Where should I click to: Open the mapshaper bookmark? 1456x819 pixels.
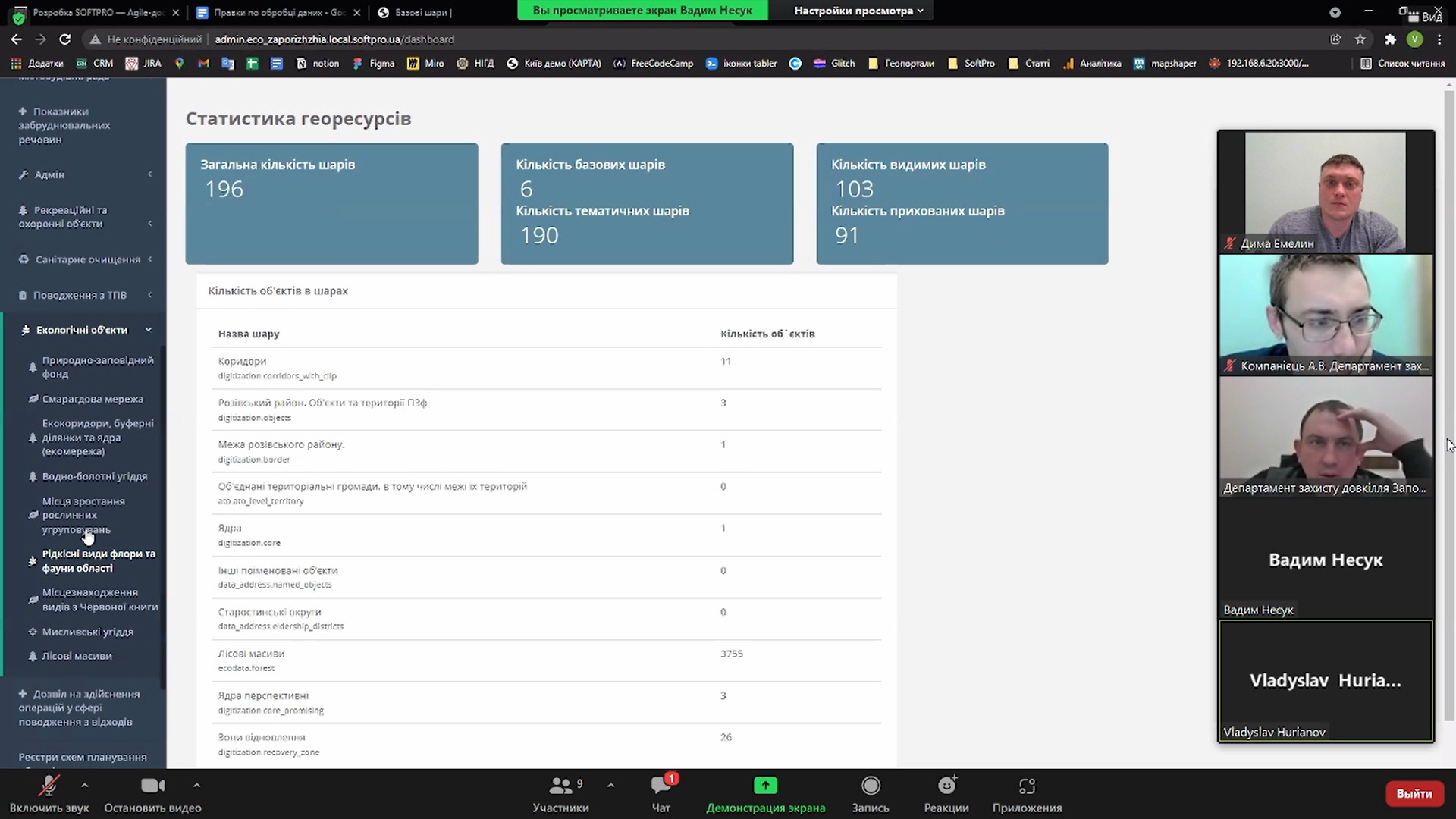1165,64
